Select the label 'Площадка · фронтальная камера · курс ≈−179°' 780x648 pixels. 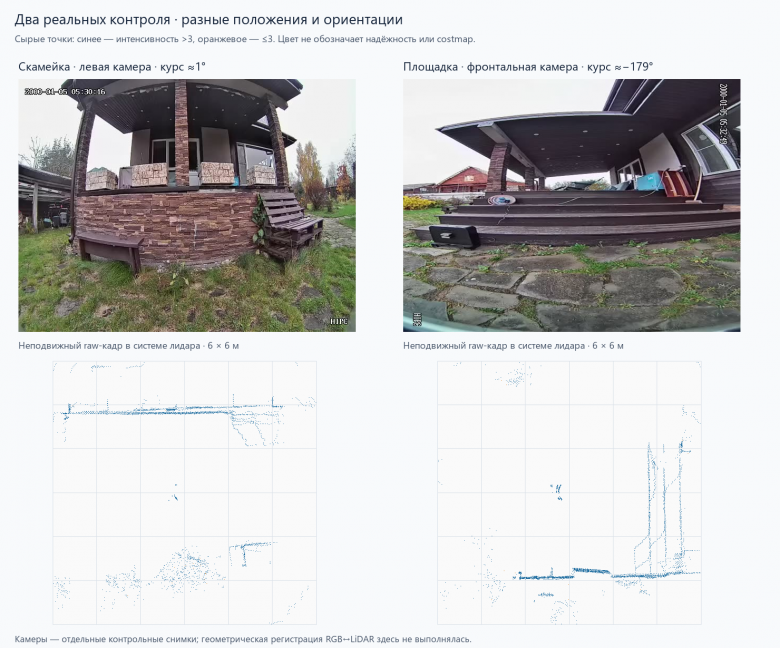click(528, 67)
